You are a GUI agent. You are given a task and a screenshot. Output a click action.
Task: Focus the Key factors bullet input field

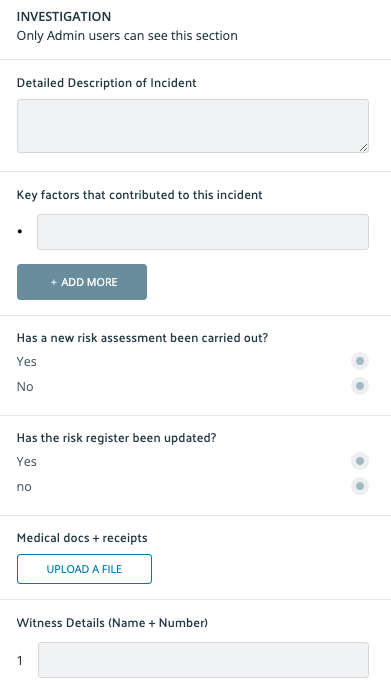point(203,232)
